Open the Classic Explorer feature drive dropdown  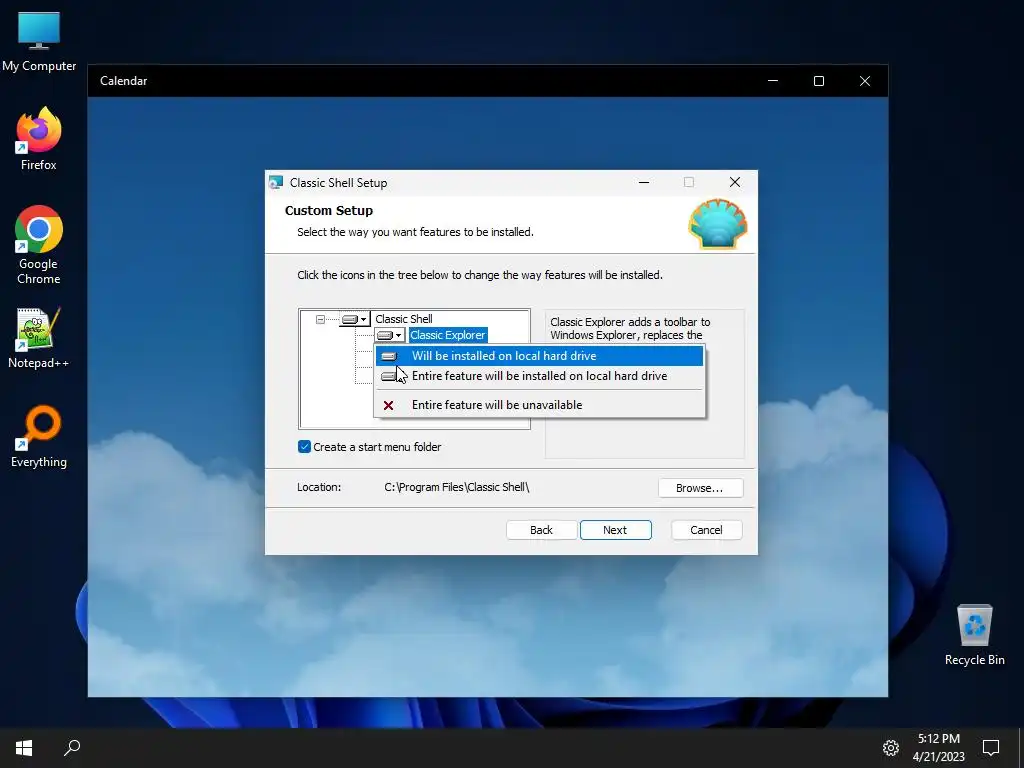[390, 335]
